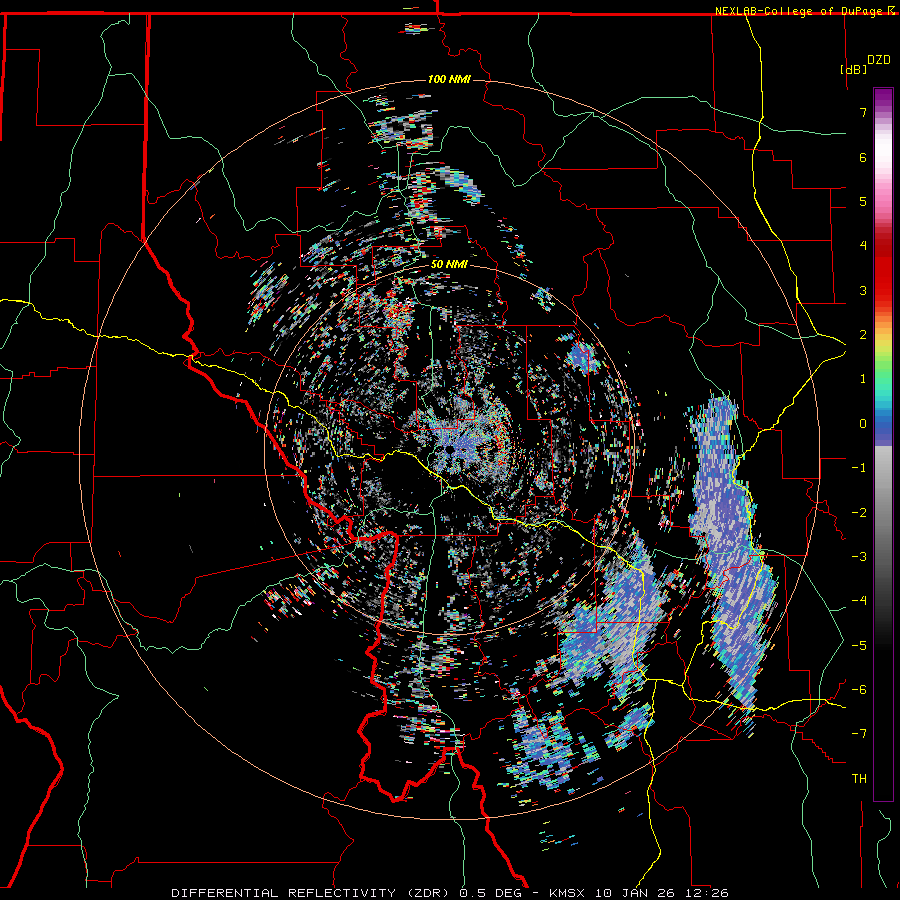The width and height of the screenshot is (900, 900).
Task: Click the positive 5 scale value
Action: point(863,201)
